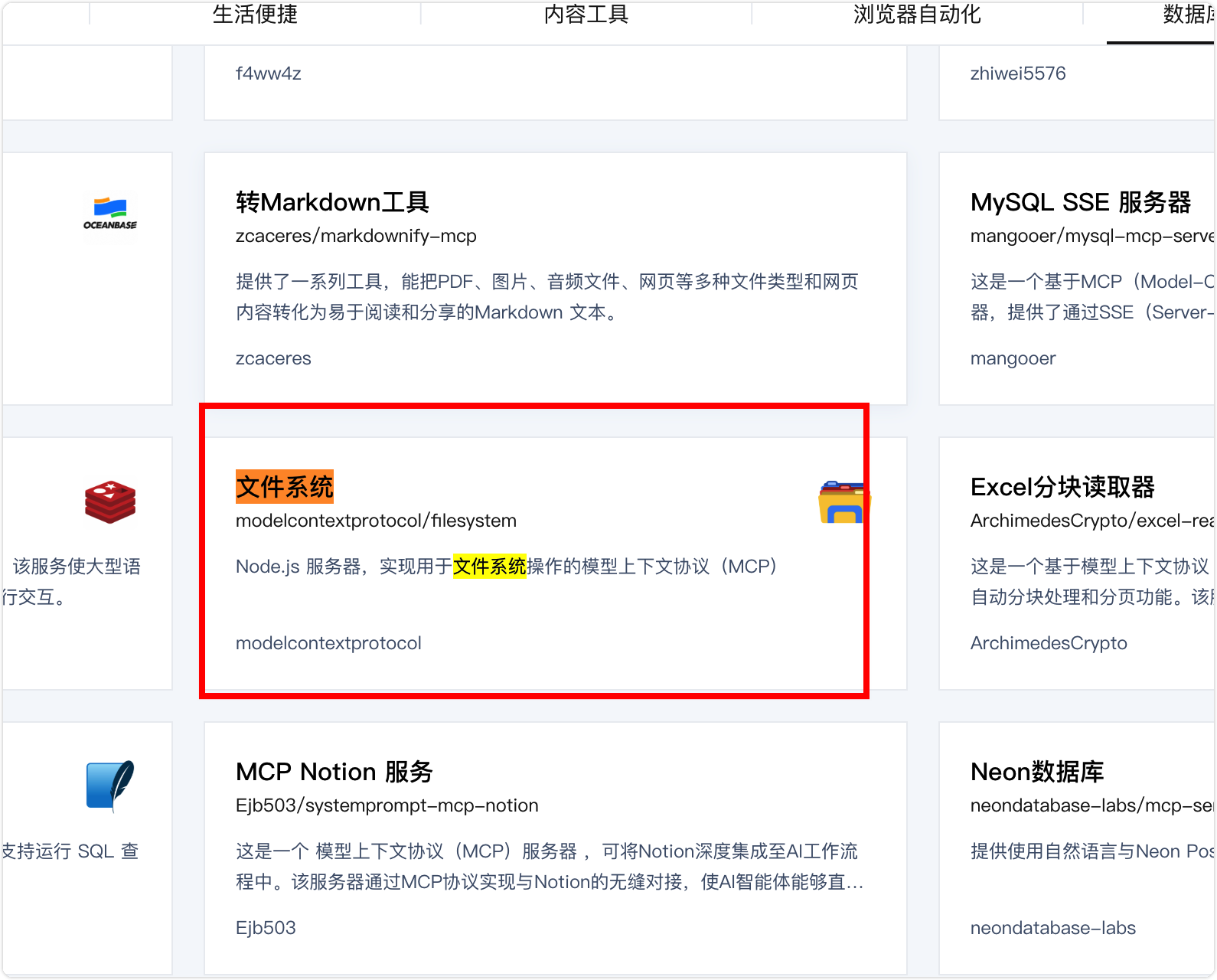Click author name mangooer
Screen dimensions: 1217x980
click(x=1013, y=358)
